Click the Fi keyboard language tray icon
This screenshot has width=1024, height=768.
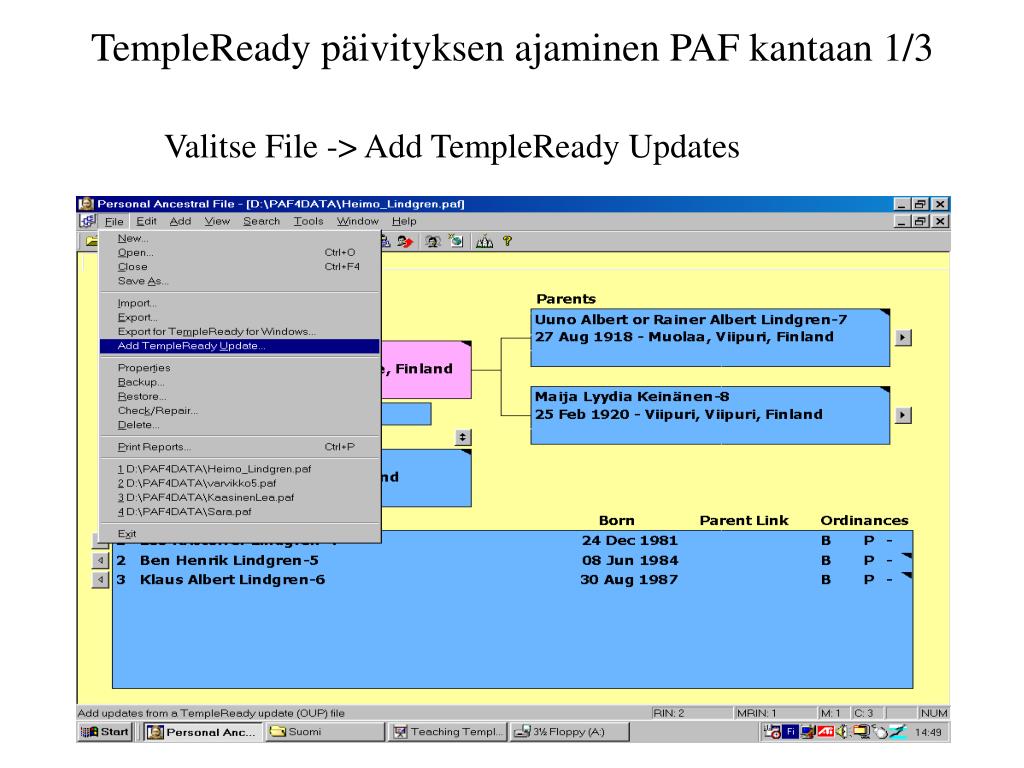(791, 731)
